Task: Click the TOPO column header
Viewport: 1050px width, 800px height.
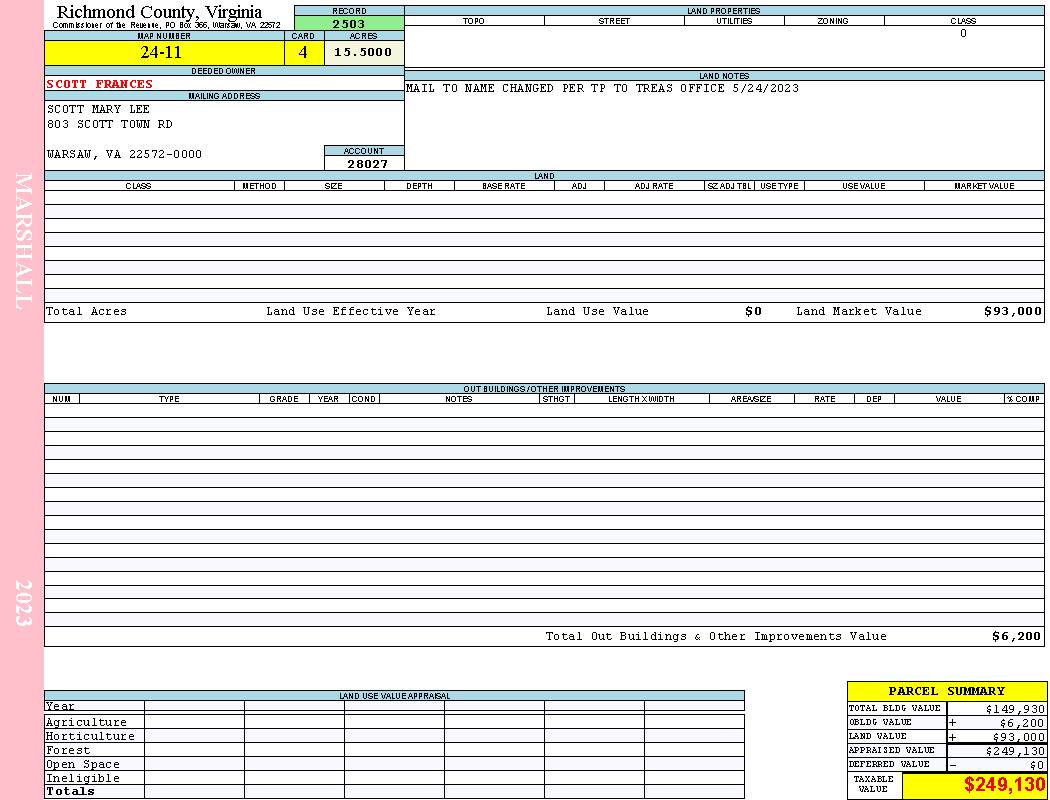Action: pyautogui.click(x=473, y=21)
